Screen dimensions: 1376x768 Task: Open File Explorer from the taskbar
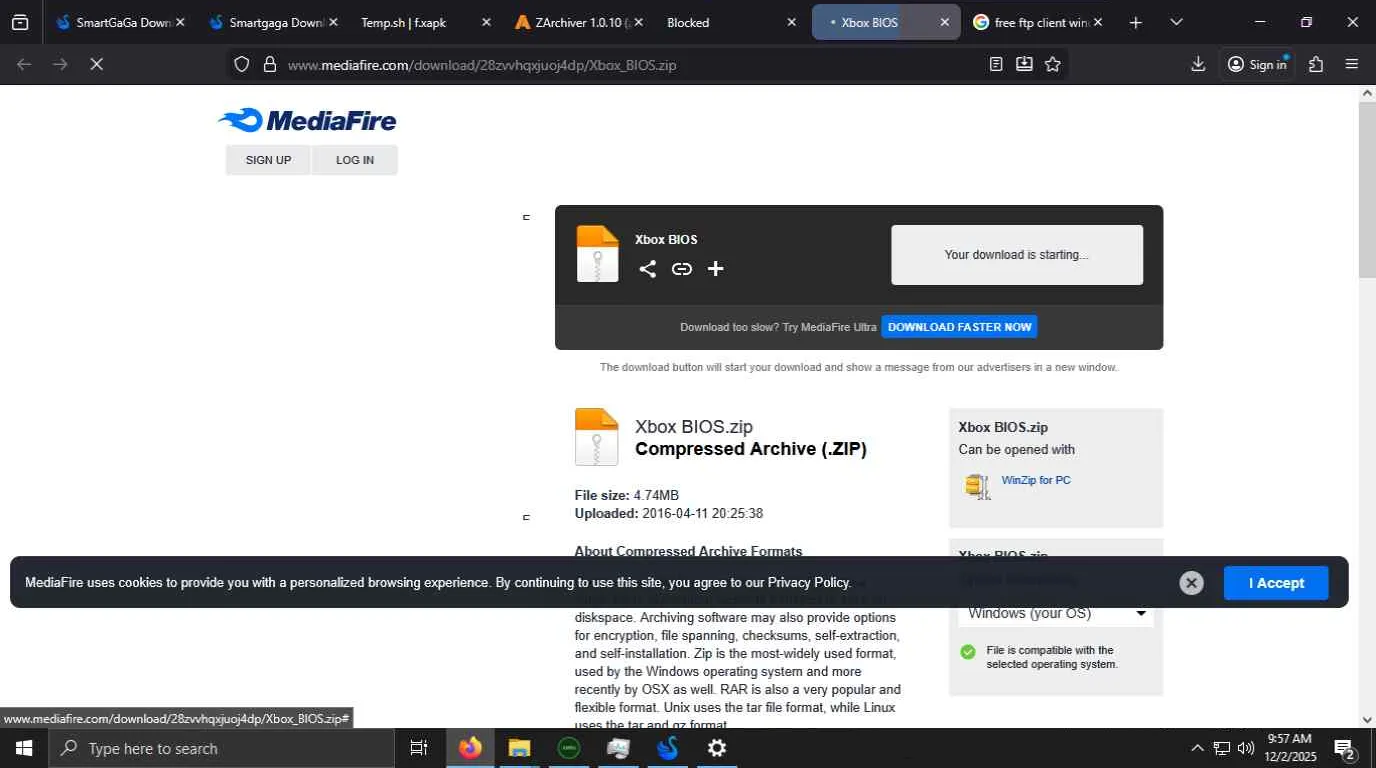coord(519,748)
